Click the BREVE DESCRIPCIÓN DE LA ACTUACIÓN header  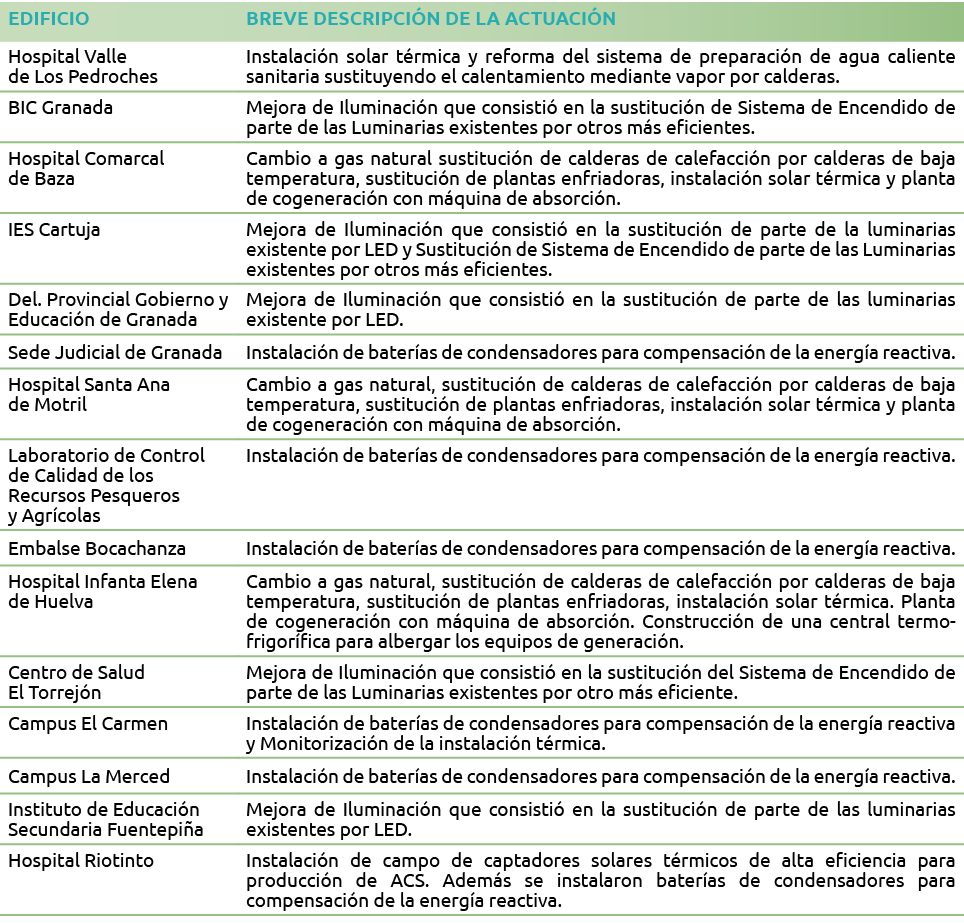430,20
